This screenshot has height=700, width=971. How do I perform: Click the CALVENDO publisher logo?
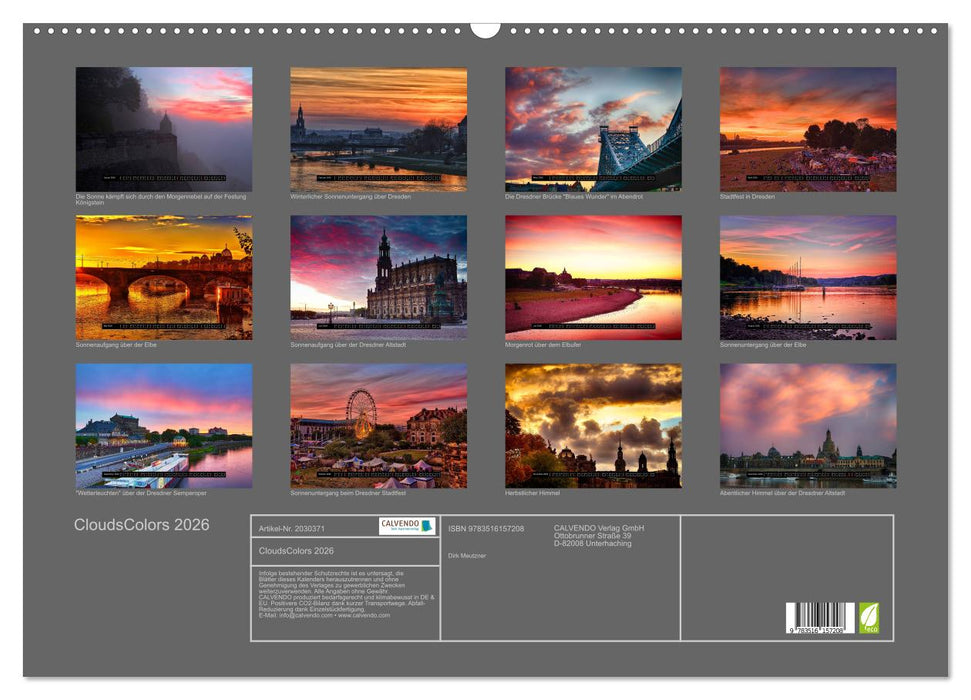click(x=408, y=526)
